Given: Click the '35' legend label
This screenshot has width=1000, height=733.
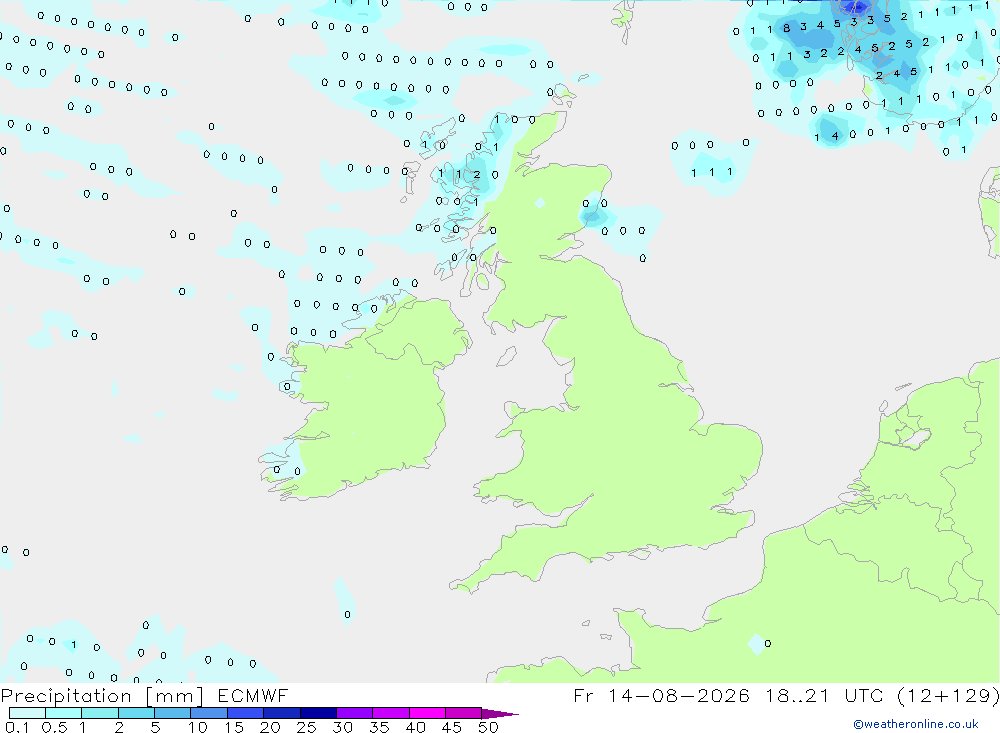Looking at the screenshot, I should [x=379, y=727].
